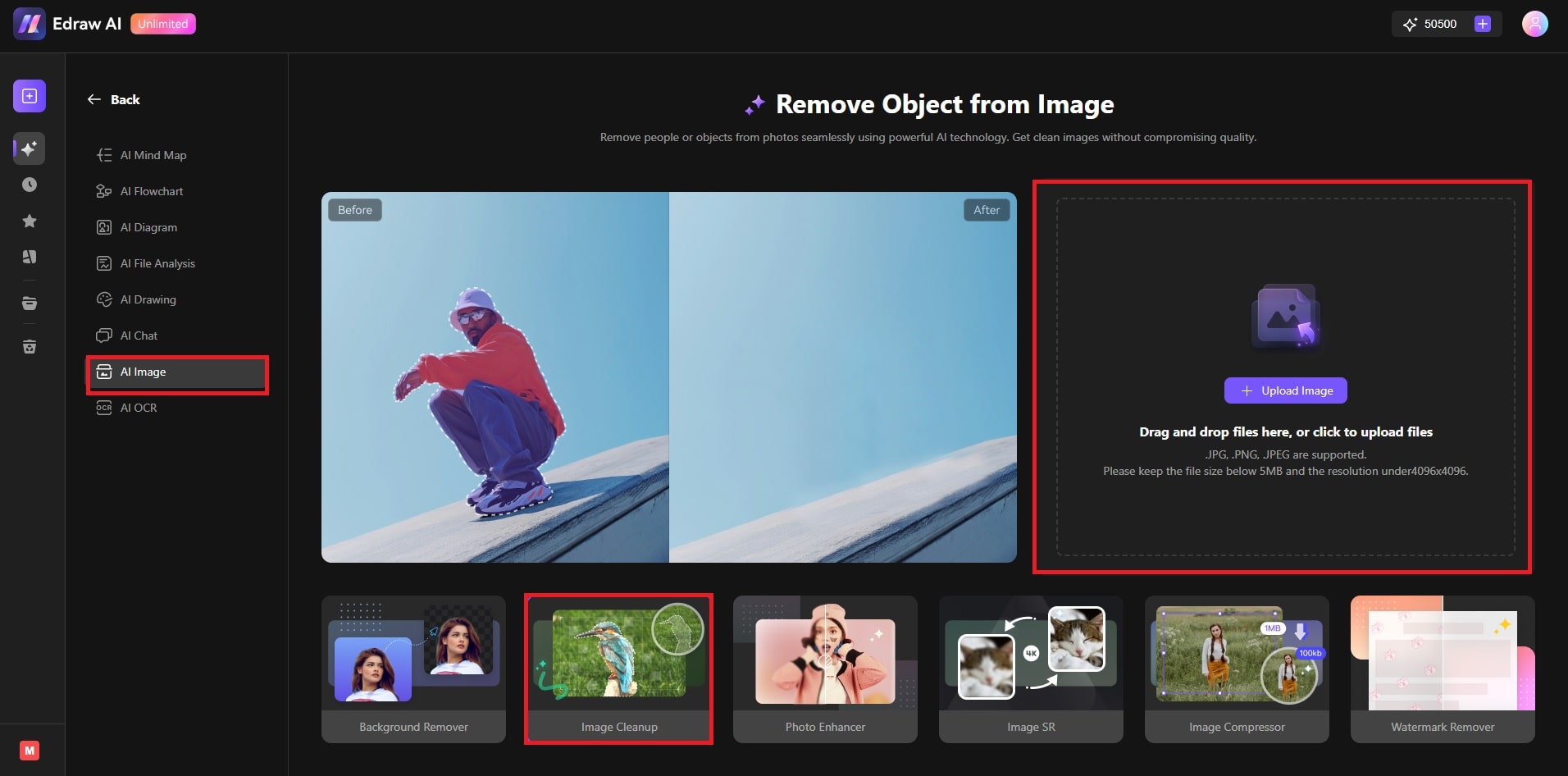Open AI Drawing menu item
This screenshot has height=776, width=1568.
(176, 299)
